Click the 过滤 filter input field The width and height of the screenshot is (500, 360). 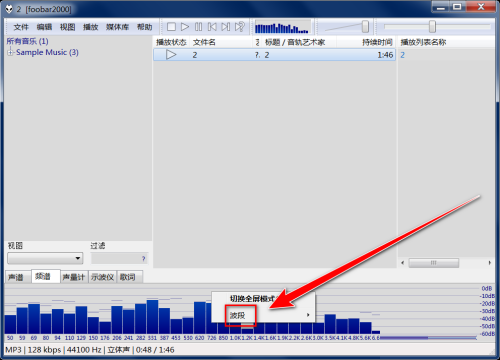(119, 258)
